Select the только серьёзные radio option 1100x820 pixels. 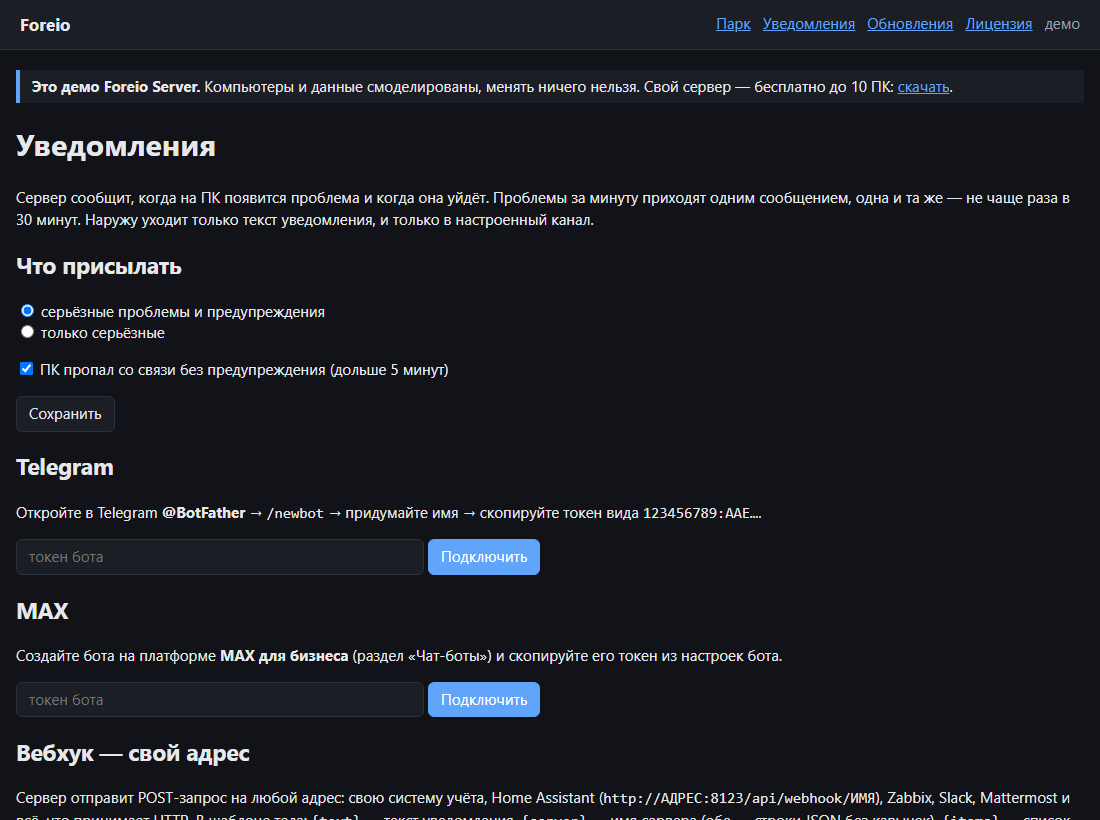point(27,332)
